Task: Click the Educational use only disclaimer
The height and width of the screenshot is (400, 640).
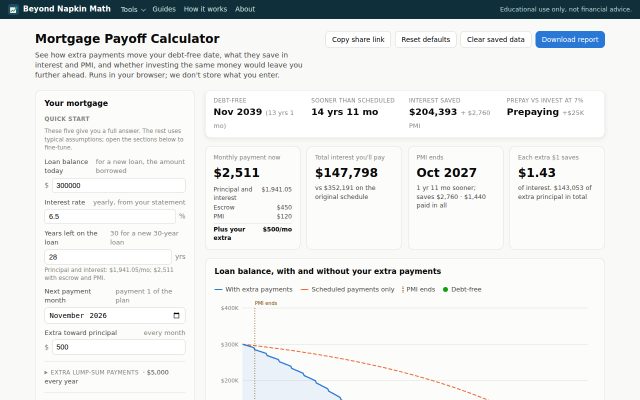Action: point(566,9)
